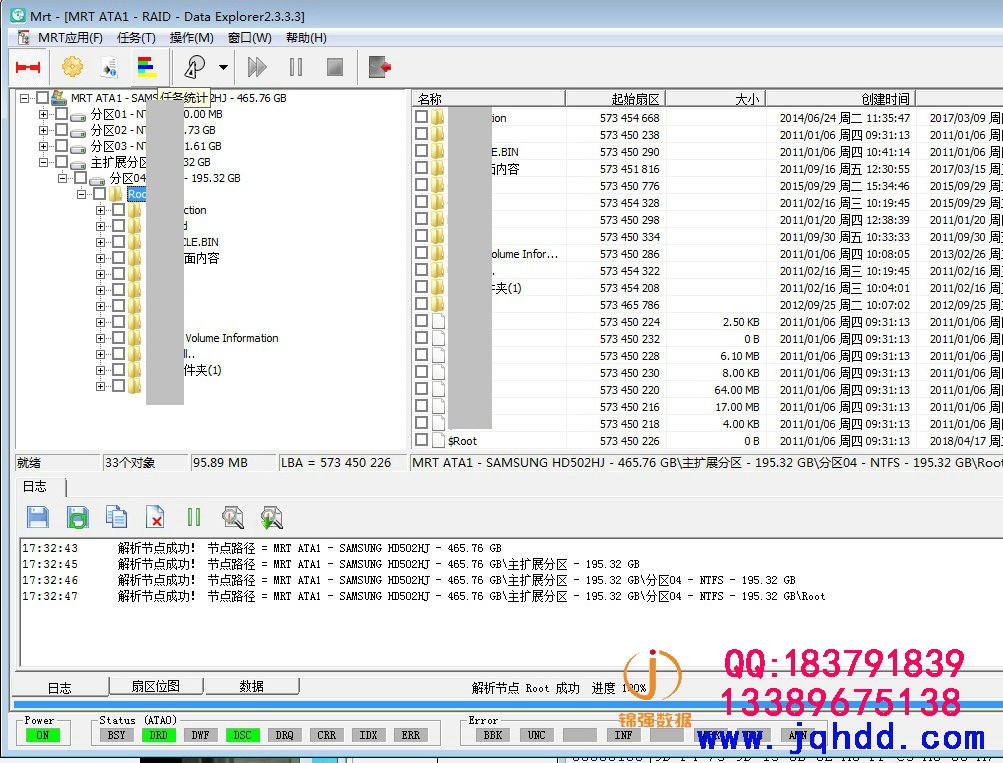
Task: Click the document properties toolbar icon
Action: [x=109, y=67]
